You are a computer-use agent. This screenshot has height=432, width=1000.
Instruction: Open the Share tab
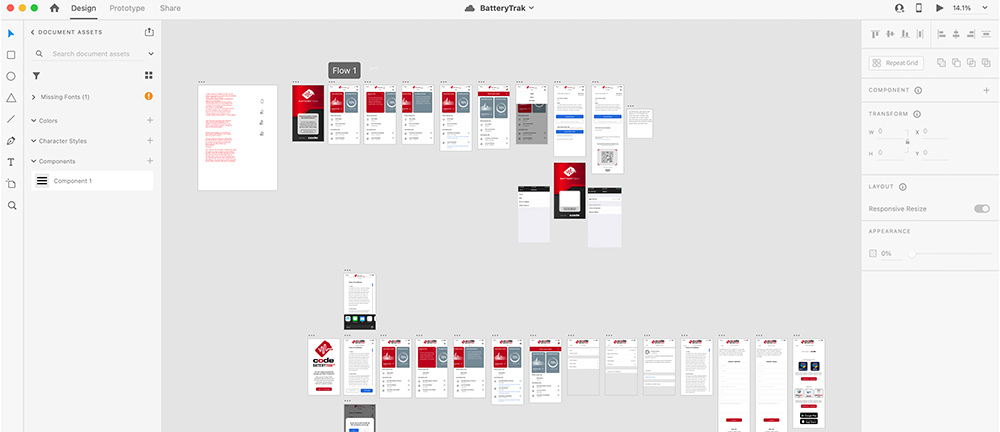pos(170,8)
